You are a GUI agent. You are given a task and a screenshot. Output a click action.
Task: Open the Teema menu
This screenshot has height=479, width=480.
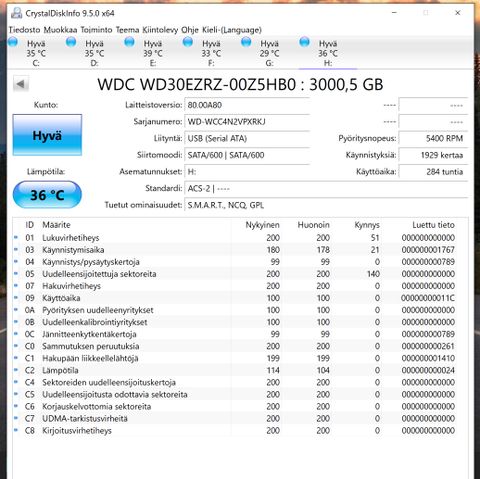tap(127, 30)
